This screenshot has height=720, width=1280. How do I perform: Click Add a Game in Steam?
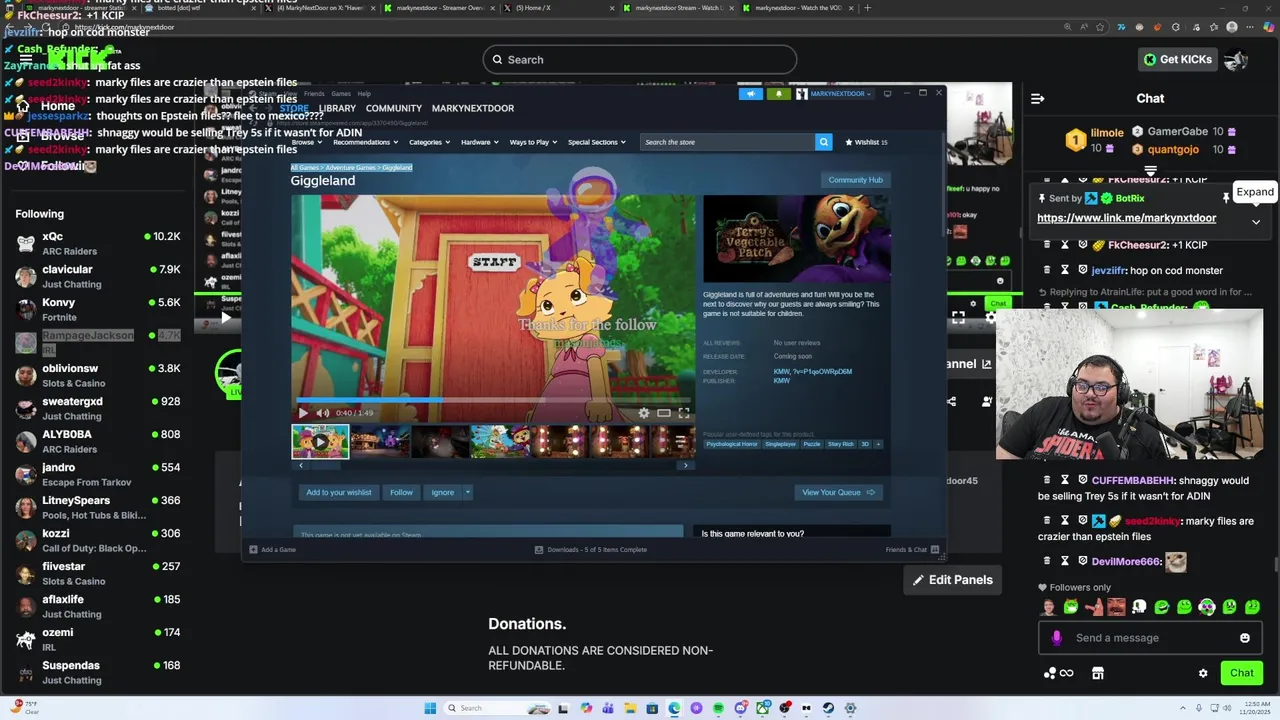(273, 549)
